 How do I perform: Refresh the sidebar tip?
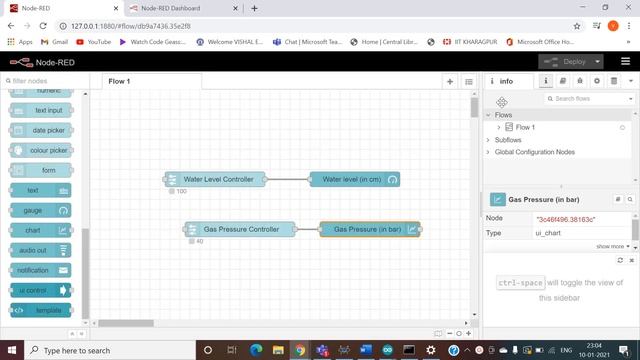[620, 260]
